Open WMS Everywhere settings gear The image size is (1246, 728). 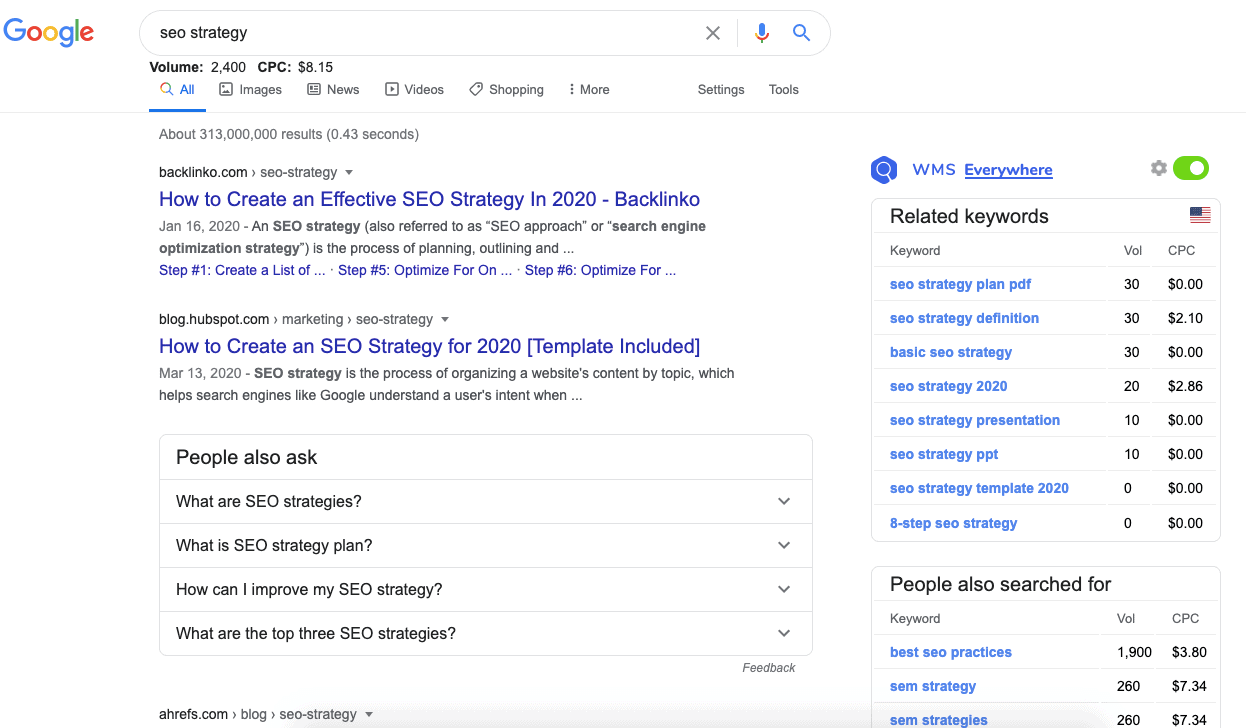pos(1159,168)
